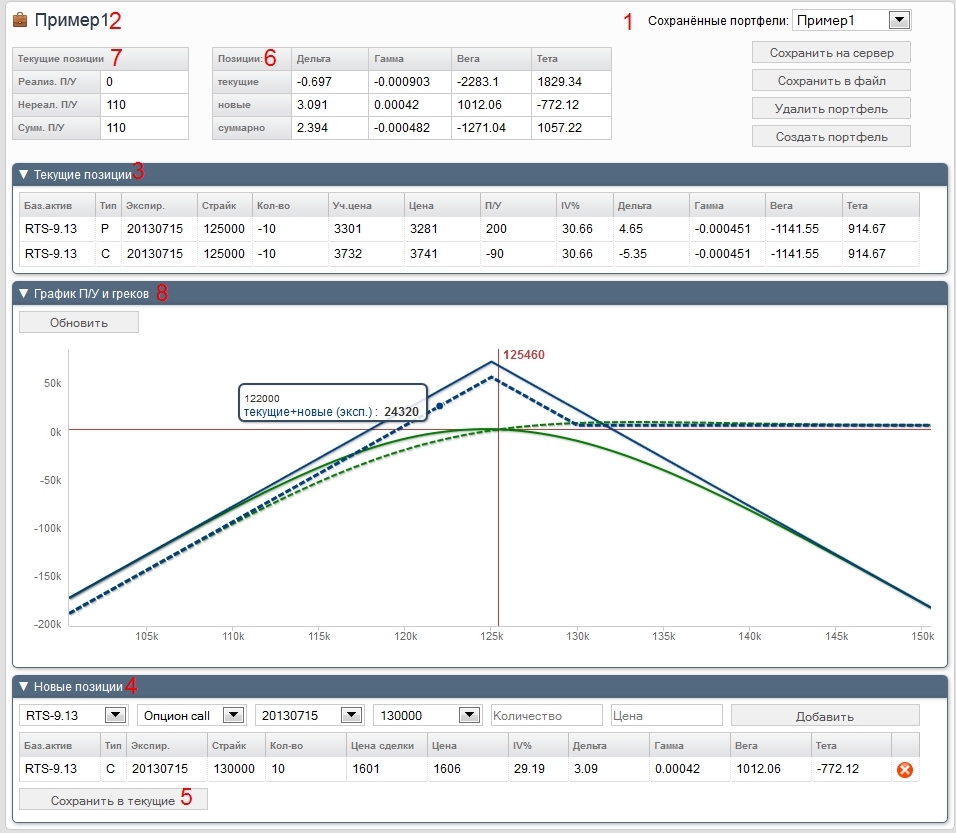Click Удалить портфель button
Screen dimensions: 956x833
(x=831, y=108)
